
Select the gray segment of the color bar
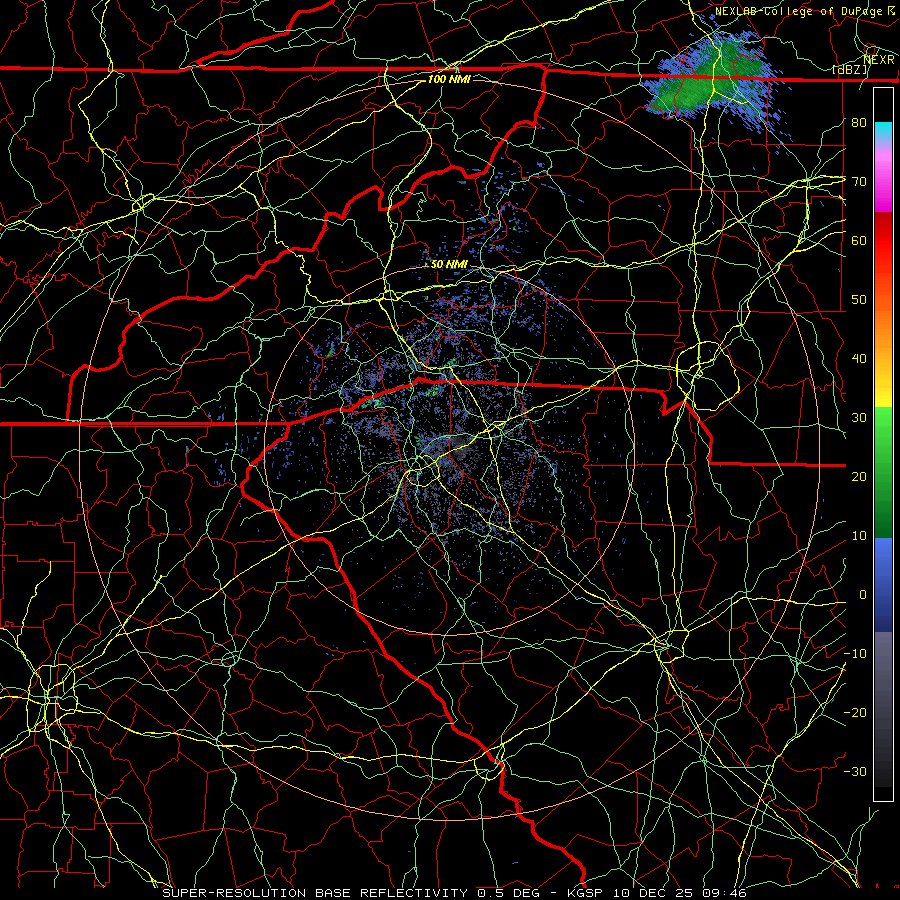[883, 709]
